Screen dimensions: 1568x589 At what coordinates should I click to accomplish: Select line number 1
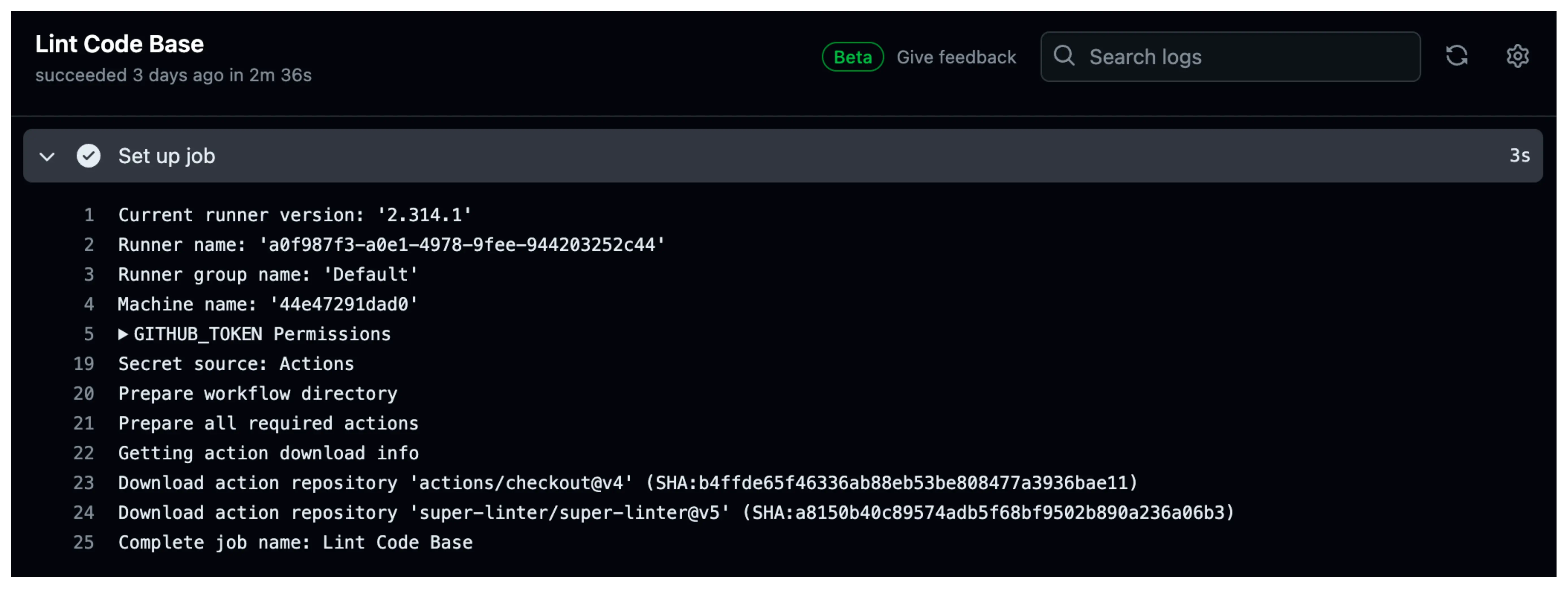(89, 215)
